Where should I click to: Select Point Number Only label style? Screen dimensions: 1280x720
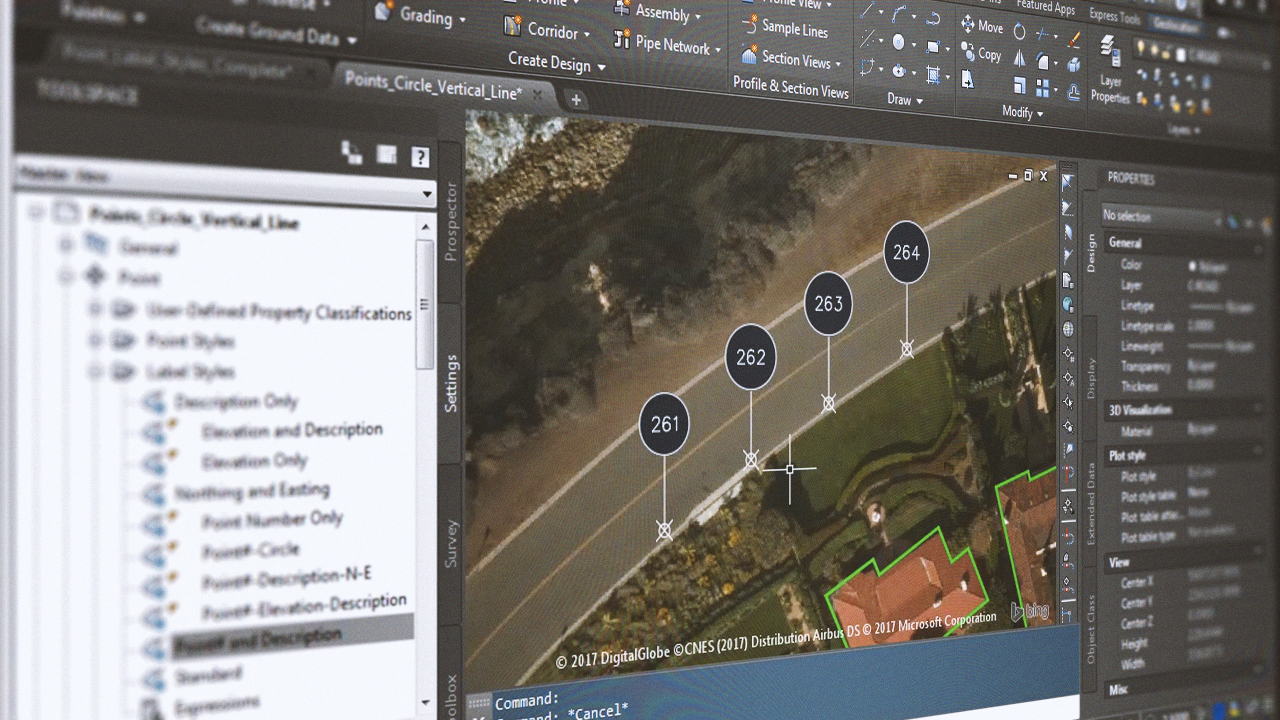[x=272, y=520]
